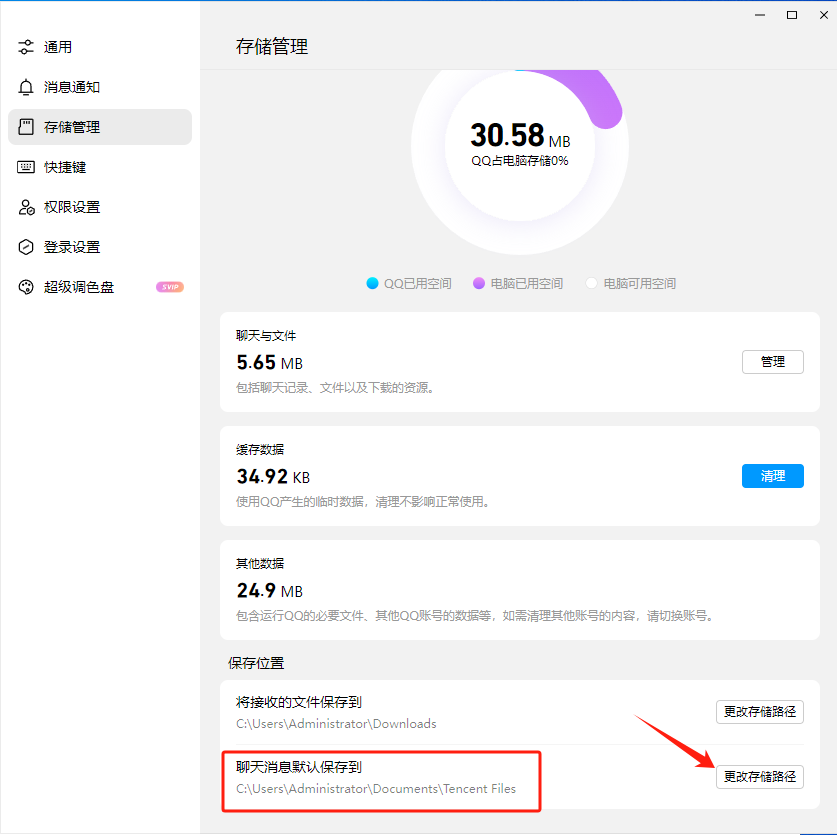Click the white 电脑可用空间 legend dot

coord(591,283)
